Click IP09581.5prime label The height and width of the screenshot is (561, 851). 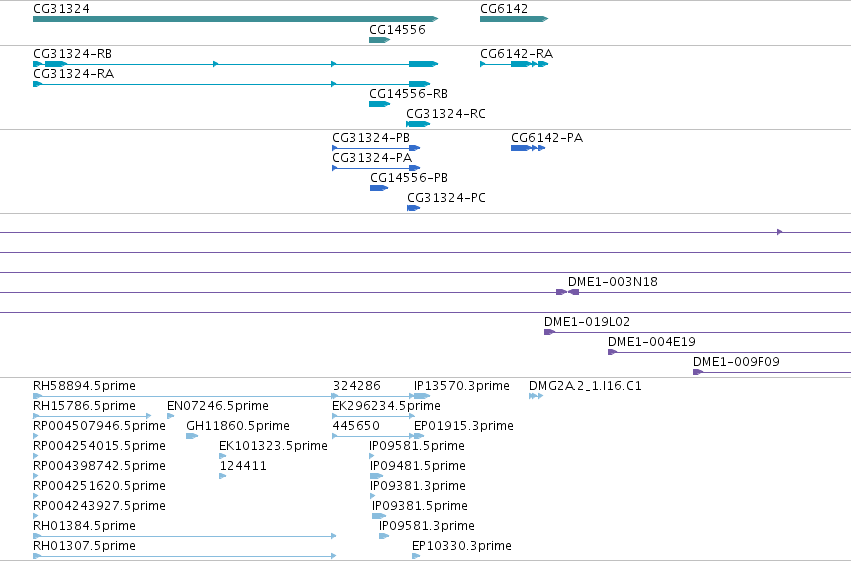tap(417, 446)
